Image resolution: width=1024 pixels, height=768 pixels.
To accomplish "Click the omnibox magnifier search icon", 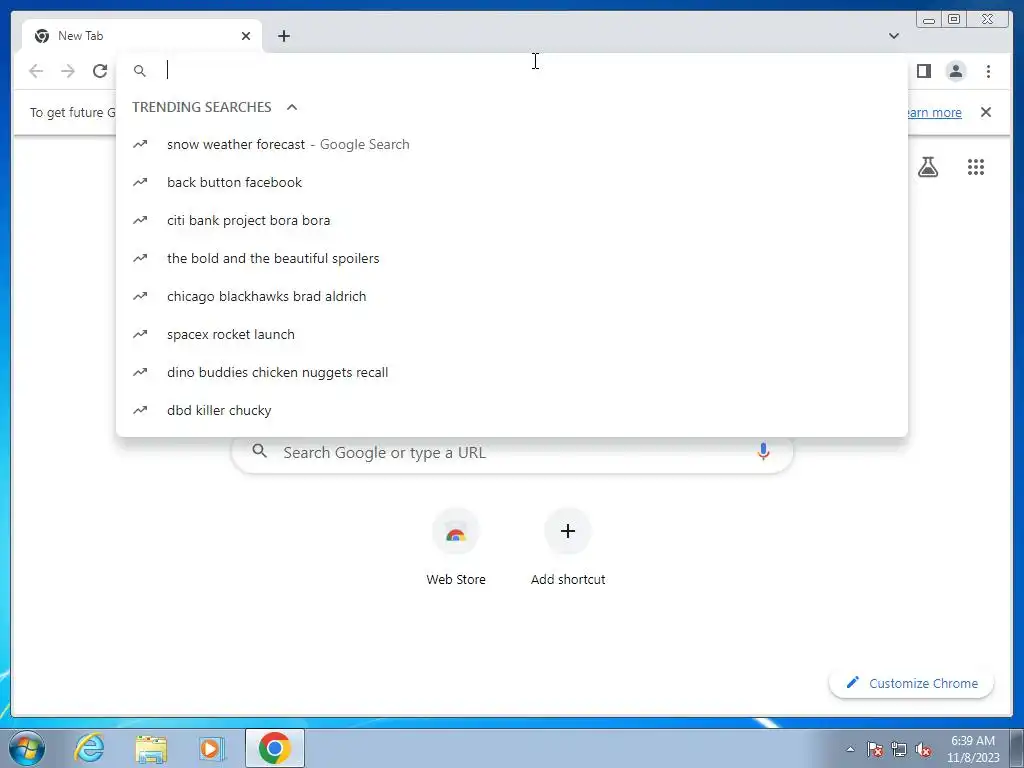I will click(x=140, y=71).
